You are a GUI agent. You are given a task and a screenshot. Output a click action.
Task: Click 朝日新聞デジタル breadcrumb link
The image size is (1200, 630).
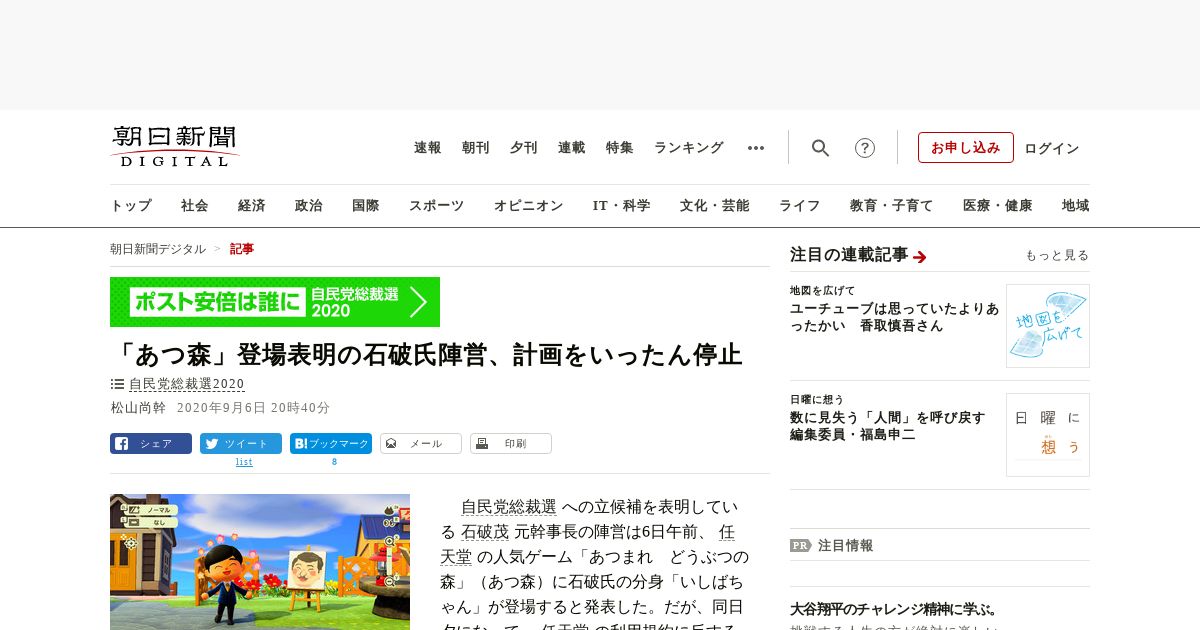158,249
